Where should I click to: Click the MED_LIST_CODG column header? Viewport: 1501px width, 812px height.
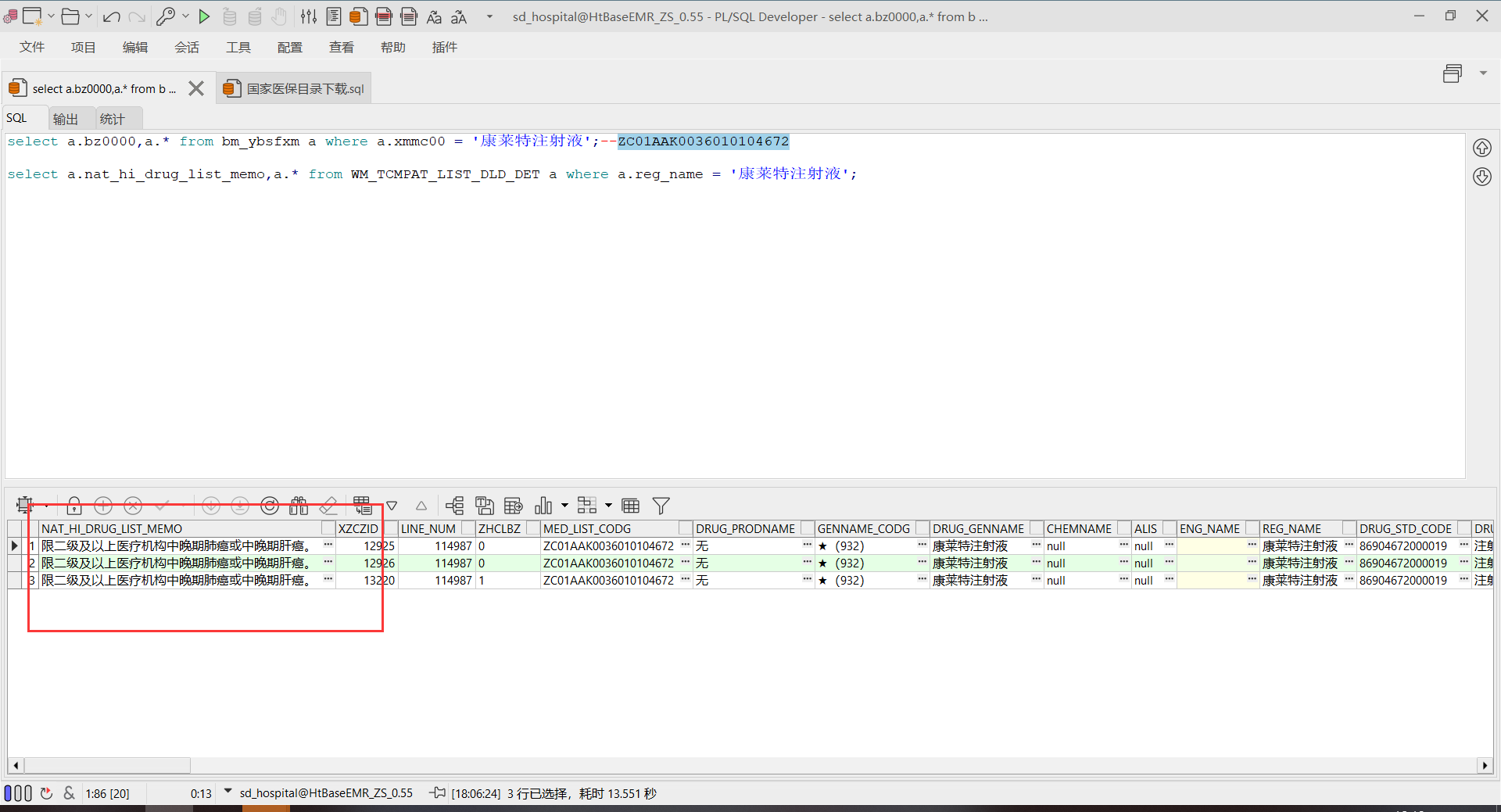point(617,529)
